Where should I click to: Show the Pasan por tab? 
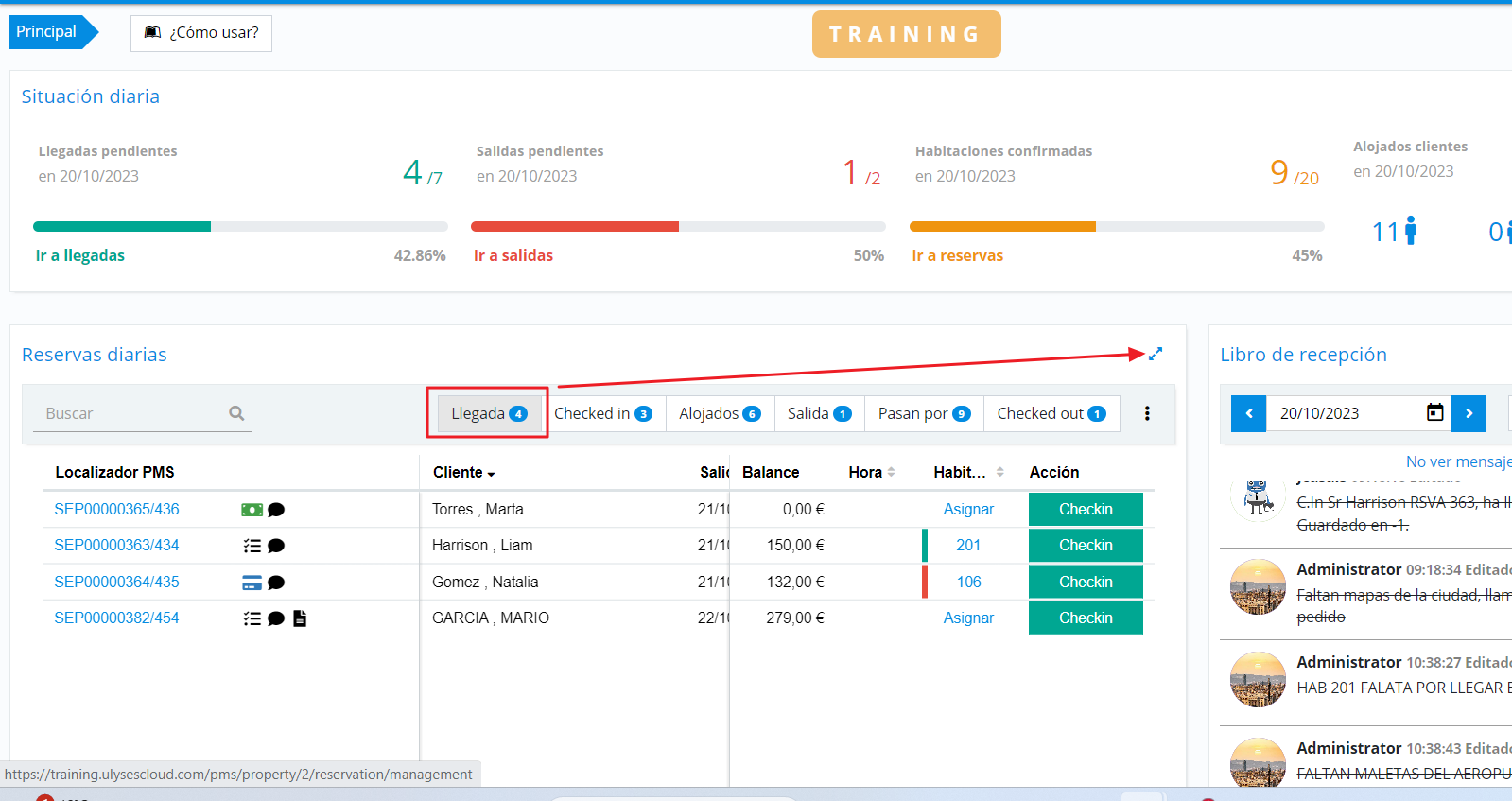pos(923,413)
